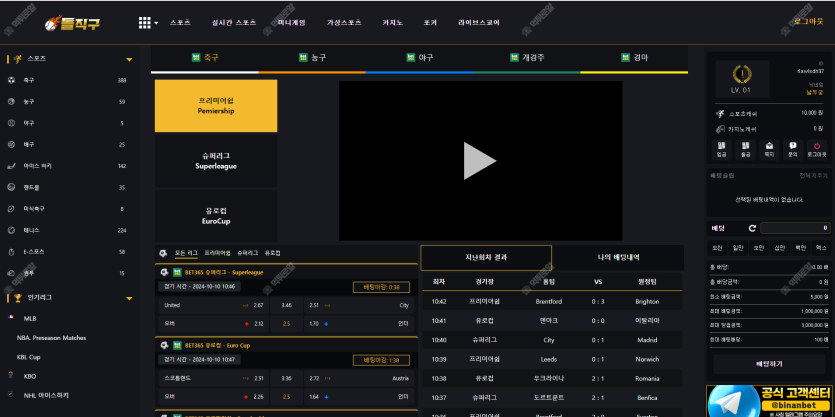Switch to the 야구 tab
The image size is (835, 417).
tap(419, 58)
